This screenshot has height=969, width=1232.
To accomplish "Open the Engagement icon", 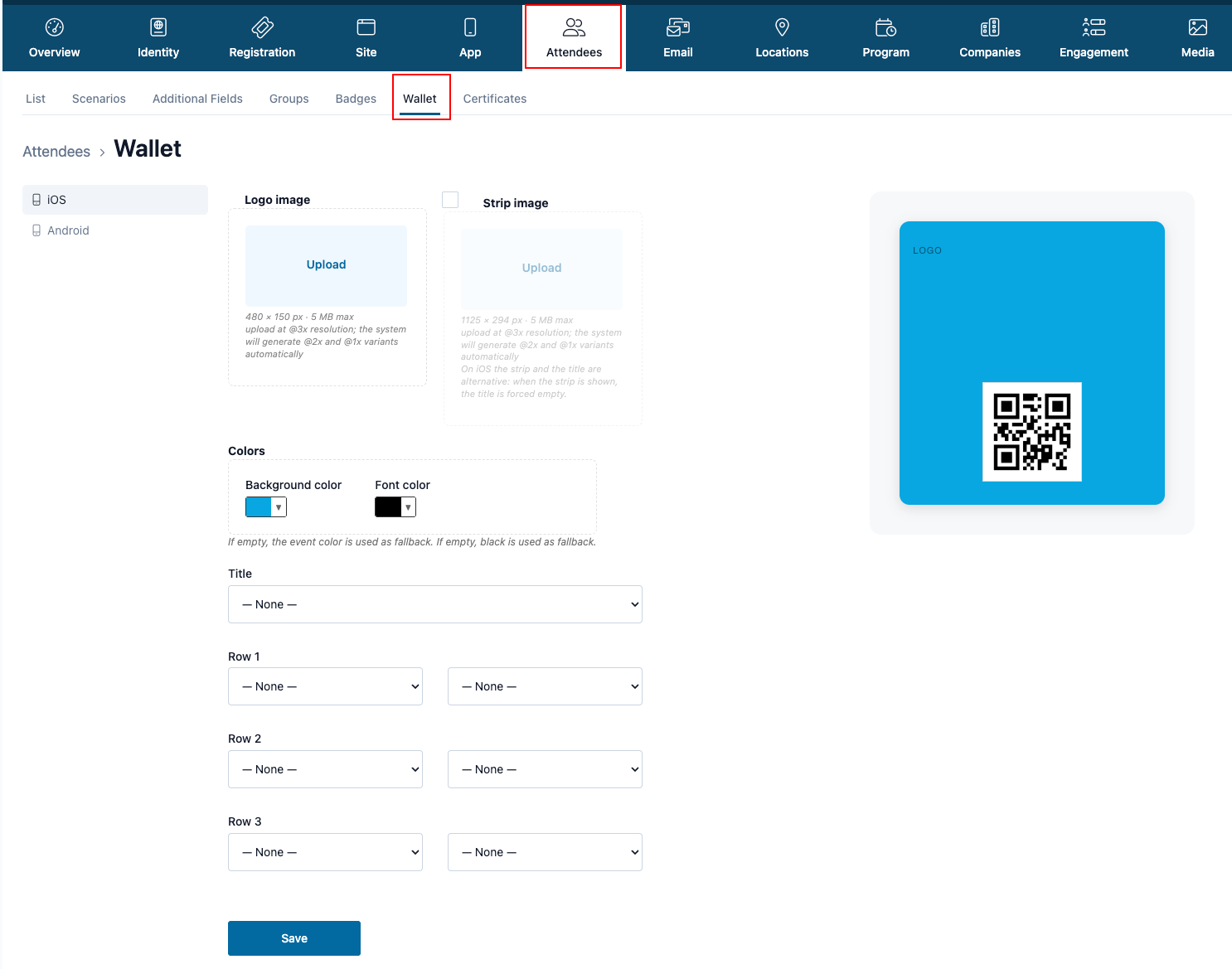I will (x=1094, y=27).
